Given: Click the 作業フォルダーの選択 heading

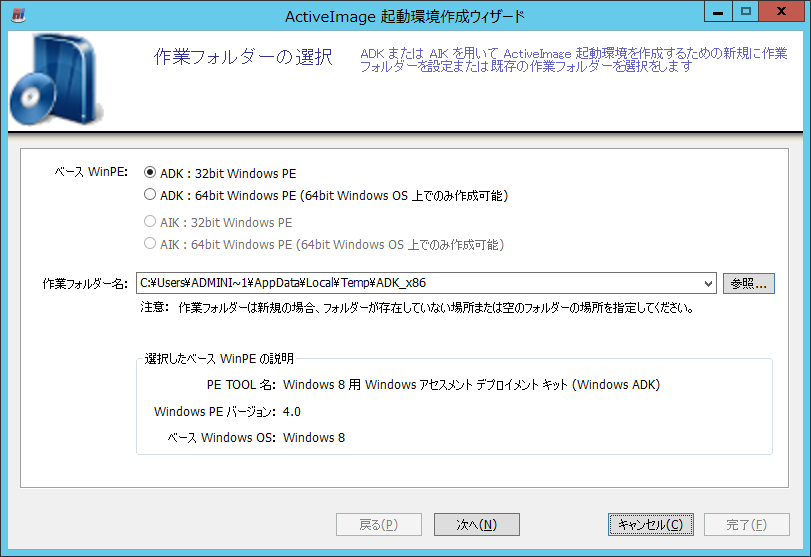Looking at the screenshot, I should pos(243,57).
